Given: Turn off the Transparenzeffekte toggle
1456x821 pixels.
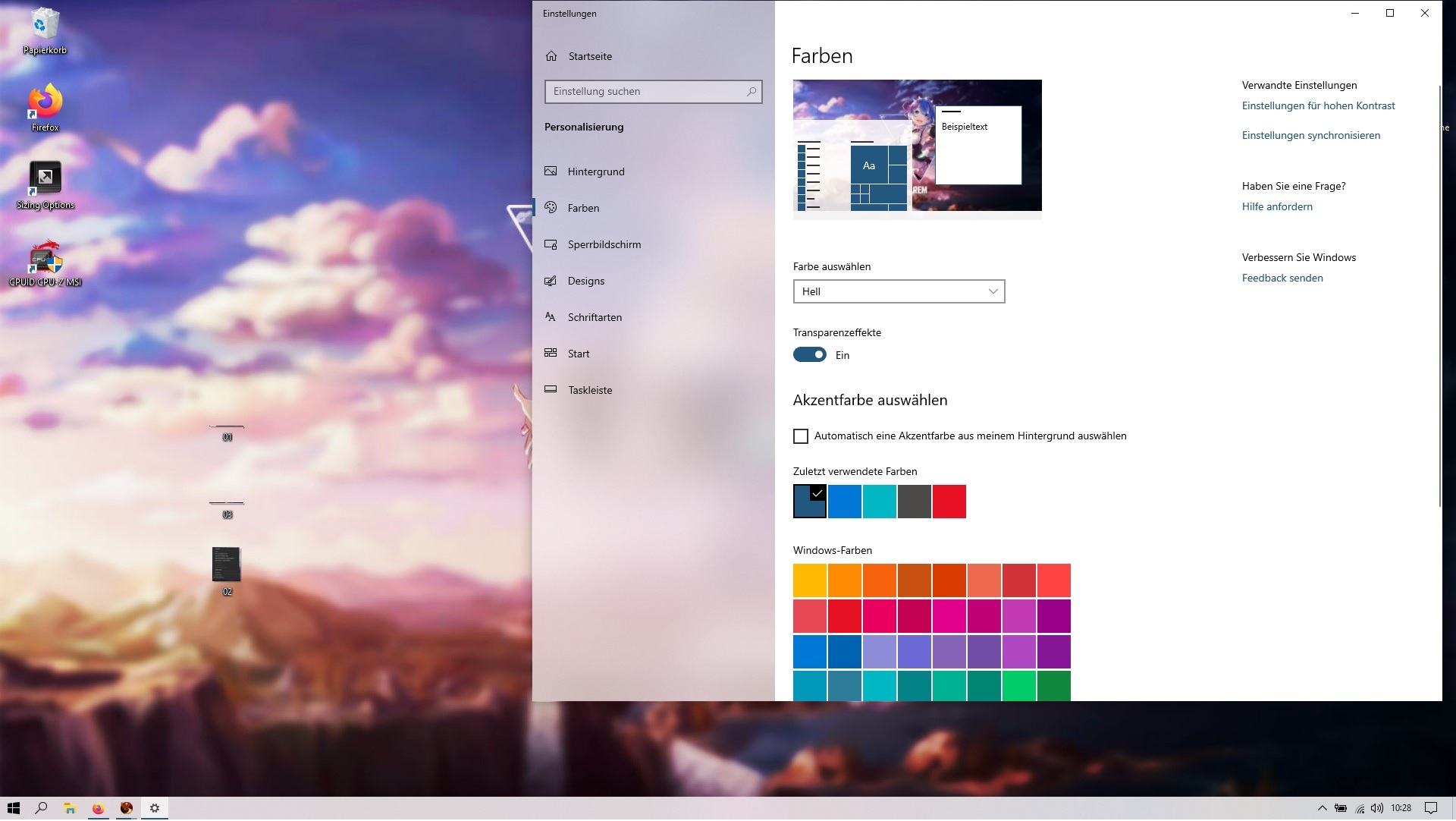Looking at the screenshot, I should click(810, 355).
